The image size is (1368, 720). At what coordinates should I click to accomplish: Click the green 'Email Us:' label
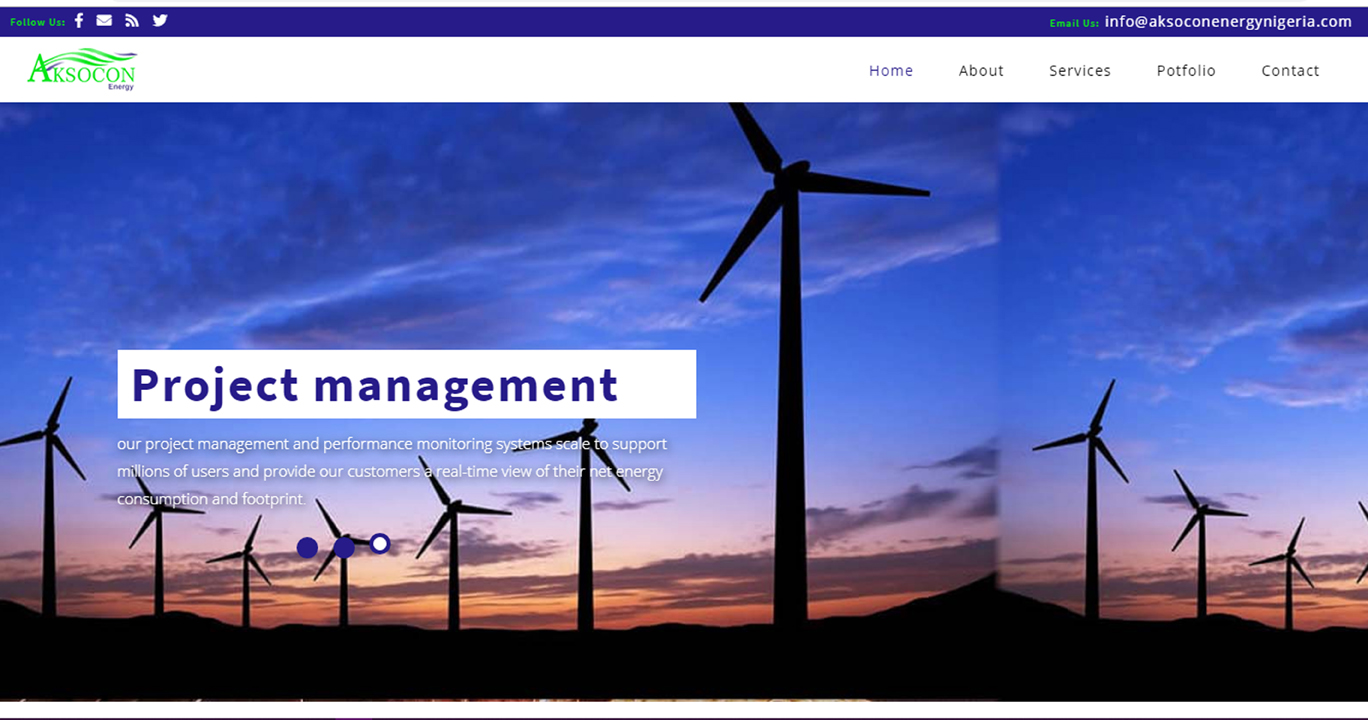pos(1074,23)
